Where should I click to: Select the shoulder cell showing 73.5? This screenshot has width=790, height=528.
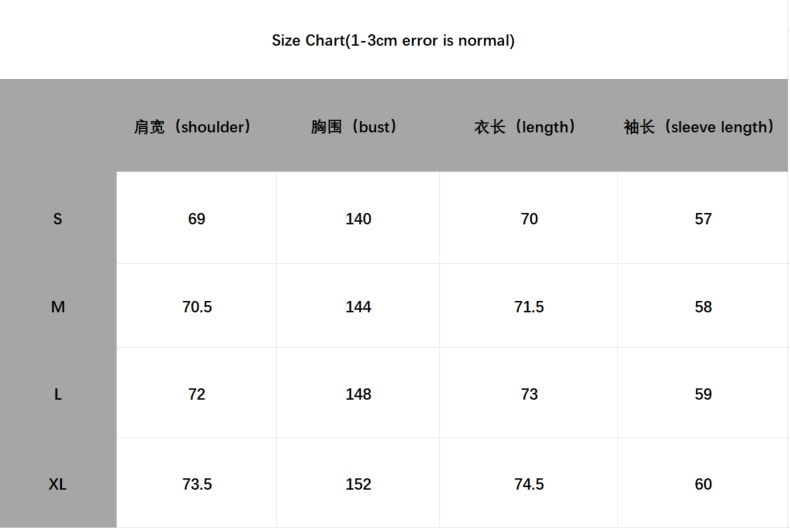(x=196, y=484)
